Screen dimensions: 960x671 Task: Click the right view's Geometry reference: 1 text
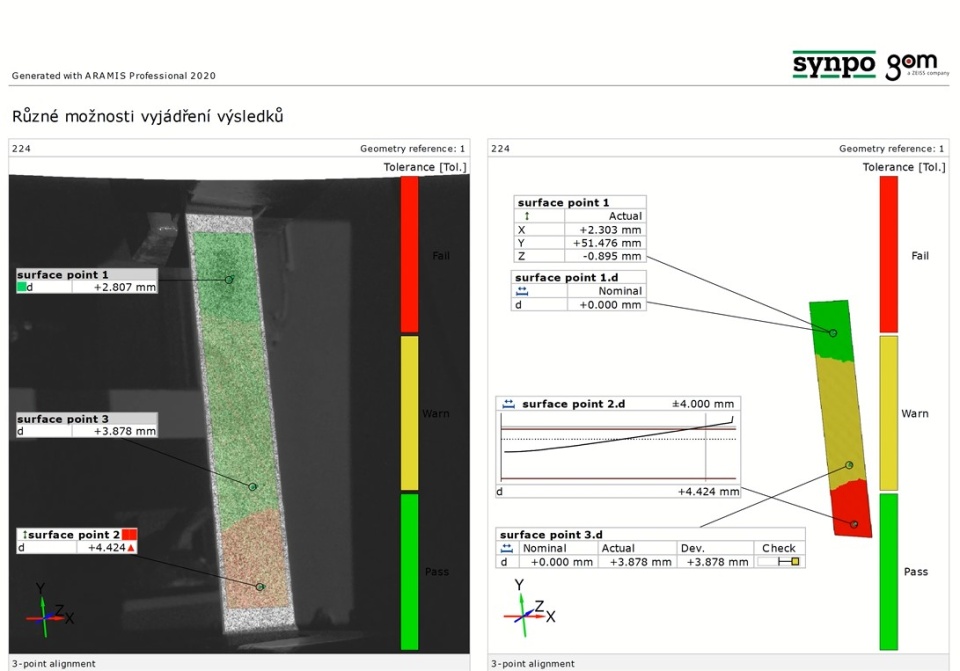point(891,149)
